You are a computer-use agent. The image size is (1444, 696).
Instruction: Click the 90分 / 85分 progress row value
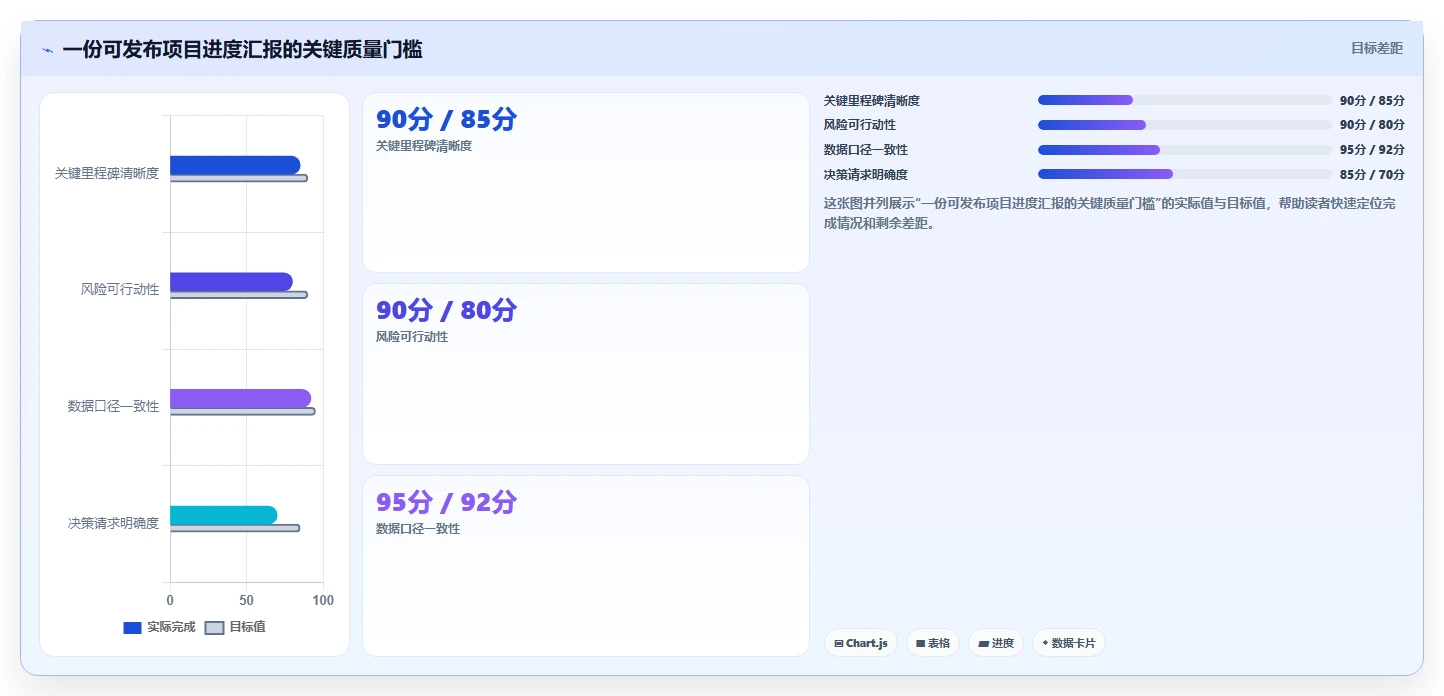(1372, 100)
